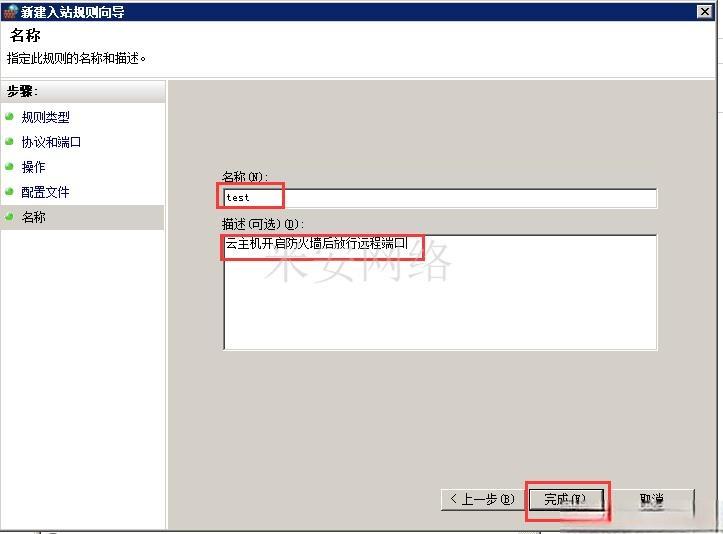This screenshot has width=723, height=534.
Task: Click the 完成 finish button
Action: [x=566, y=499]
